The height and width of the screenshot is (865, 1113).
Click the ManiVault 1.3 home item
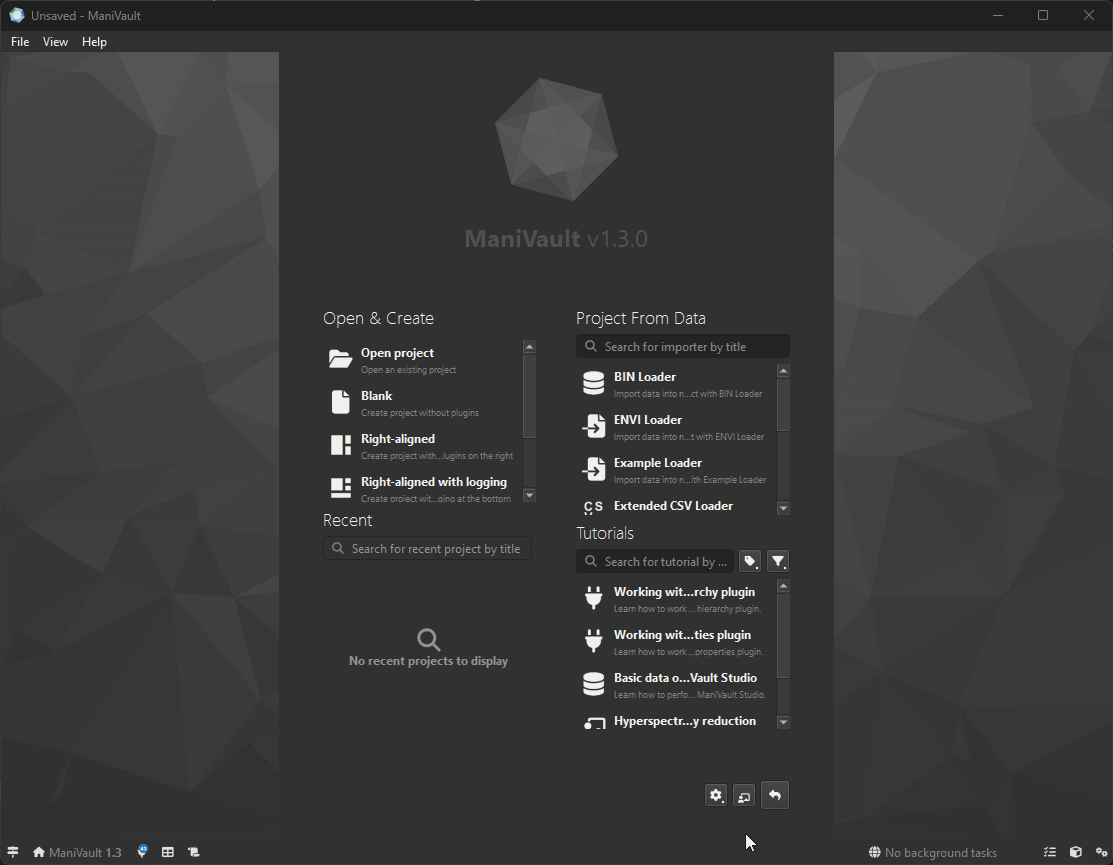click(77, 852)
